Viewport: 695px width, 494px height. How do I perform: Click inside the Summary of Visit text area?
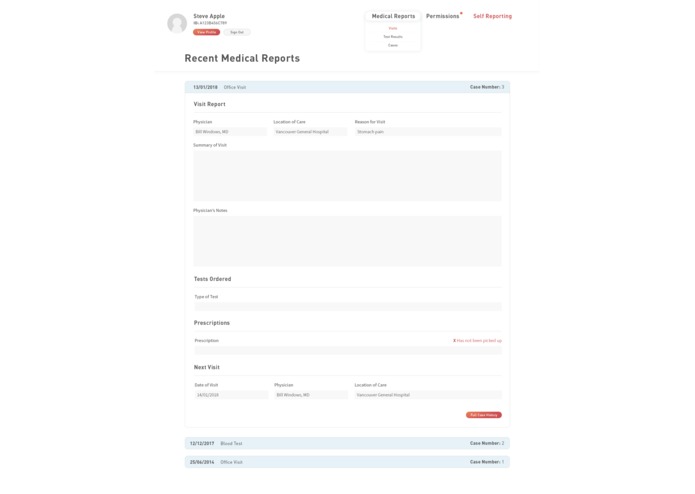coord(347,176)
